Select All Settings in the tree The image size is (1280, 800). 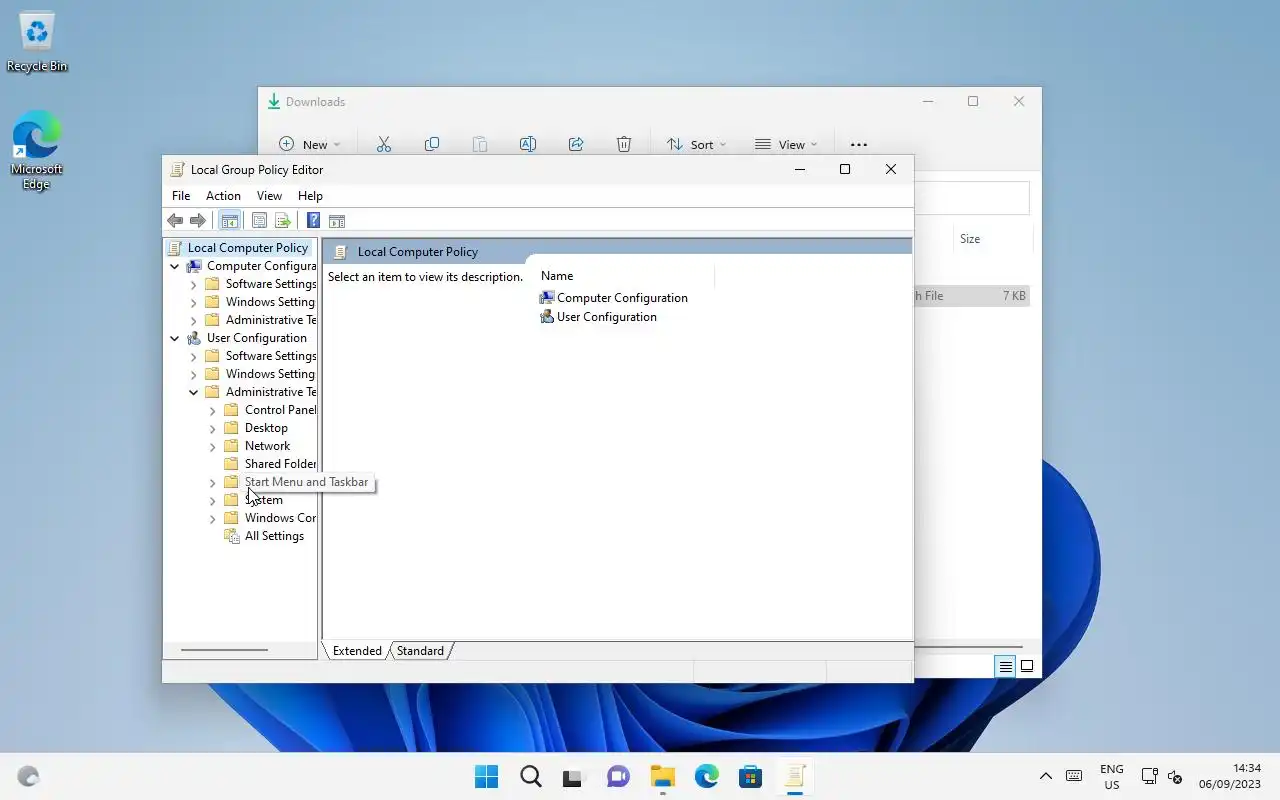click(274, 536)
